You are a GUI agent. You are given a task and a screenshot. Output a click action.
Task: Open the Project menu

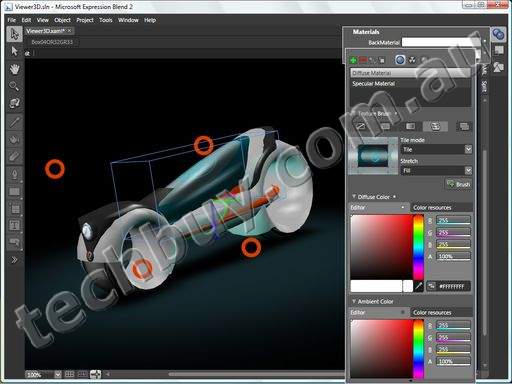pyautogui.click(x=85, y=20)
